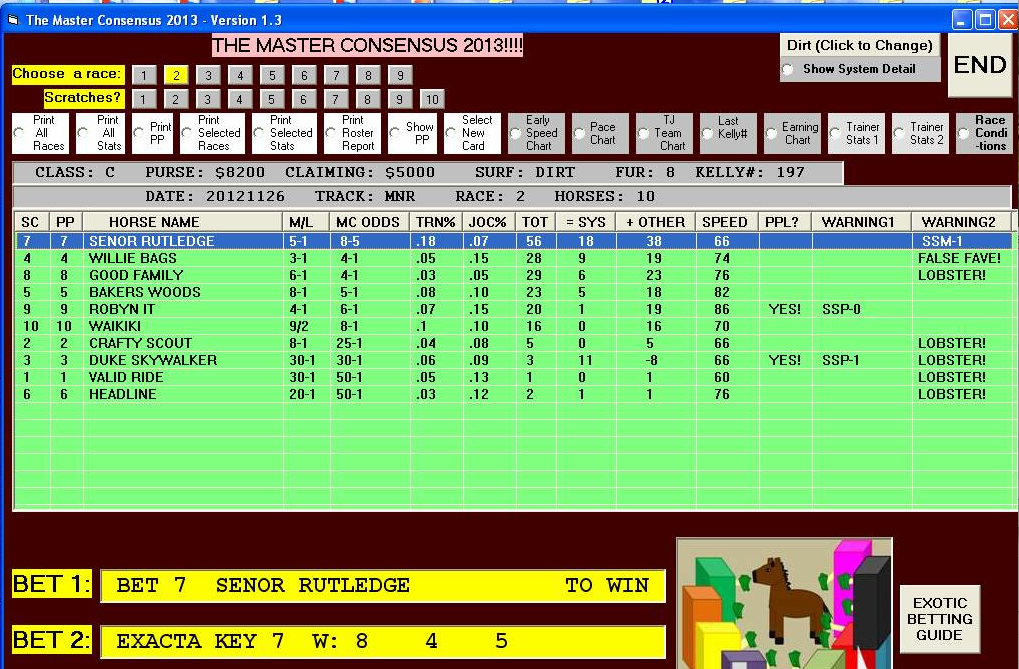1019x669 pixels.
Task: Click the horse and money illustration
Action: pos(783,603)
